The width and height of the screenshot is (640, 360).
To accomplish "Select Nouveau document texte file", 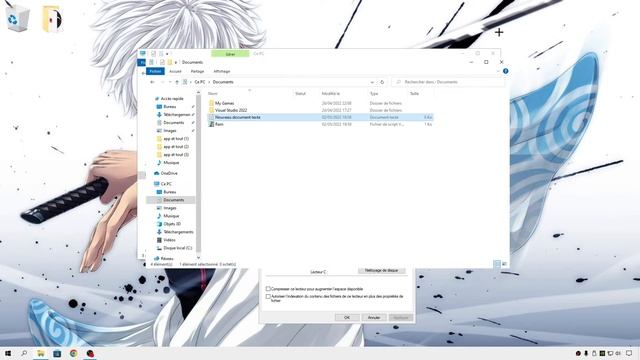I will [320, 117].
